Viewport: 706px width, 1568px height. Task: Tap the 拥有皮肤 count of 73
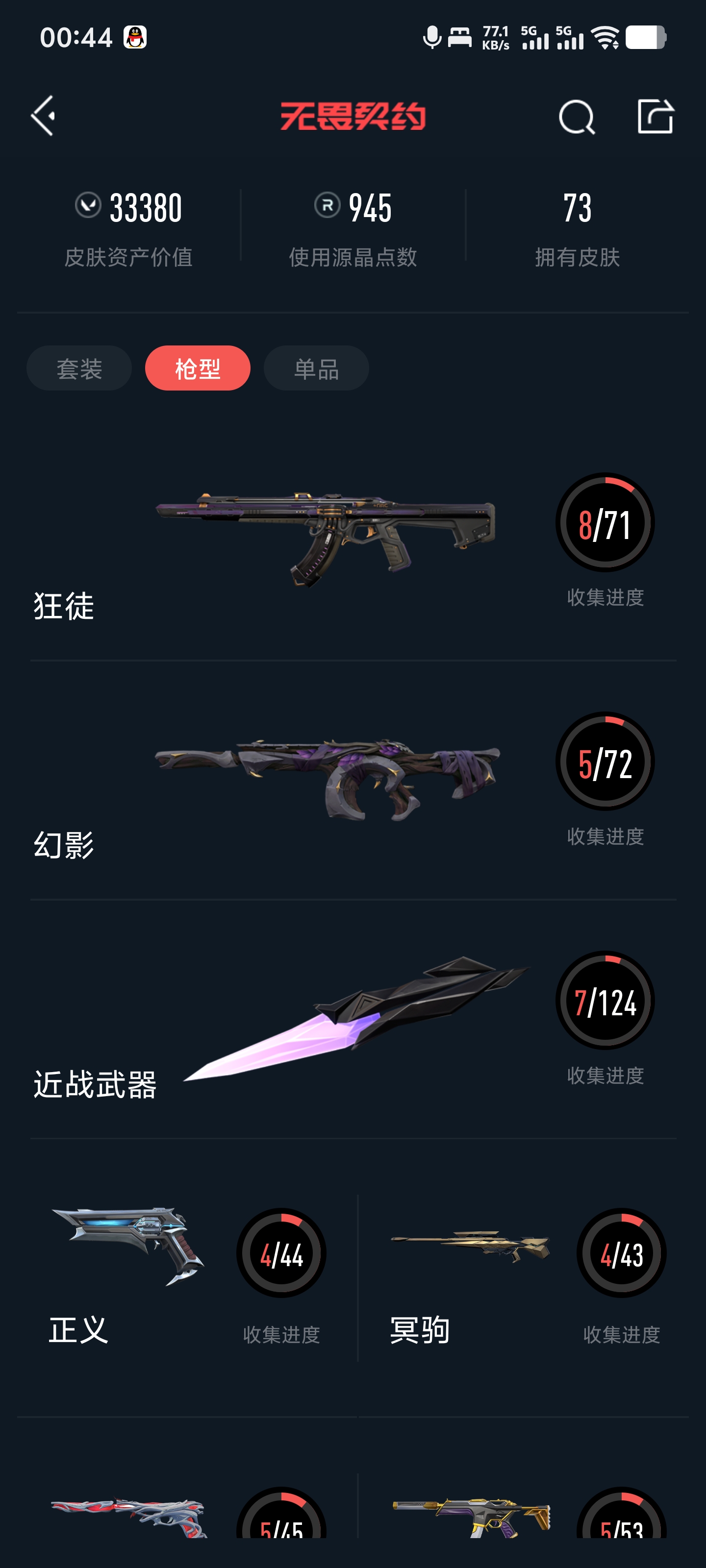[577, 208]
